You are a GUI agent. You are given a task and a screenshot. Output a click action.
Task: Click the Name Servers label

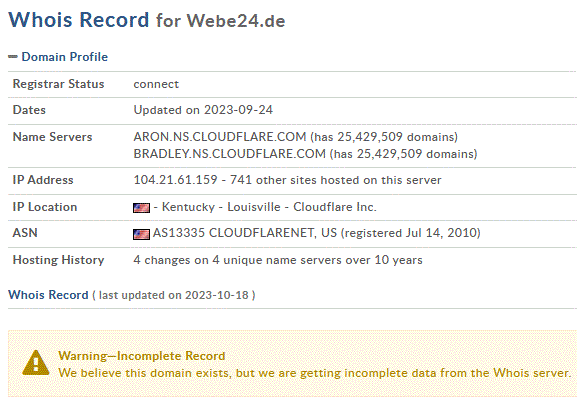coord(53,137)
